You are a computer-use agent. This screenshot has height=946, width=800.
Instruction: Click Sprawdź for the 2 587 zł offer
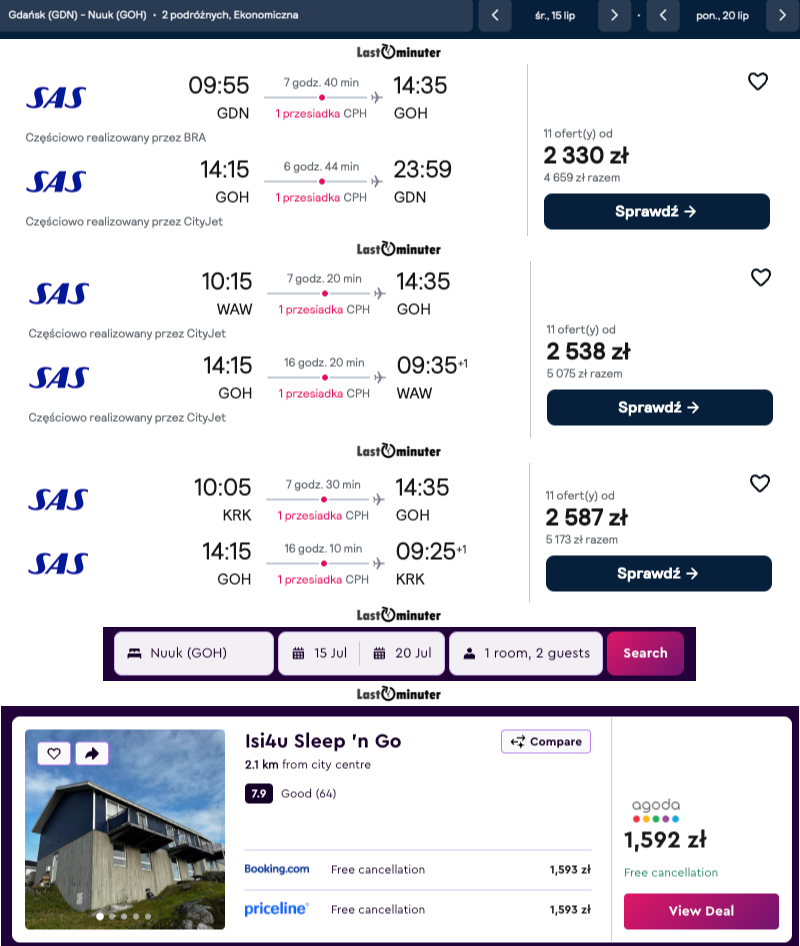point(658,574)
